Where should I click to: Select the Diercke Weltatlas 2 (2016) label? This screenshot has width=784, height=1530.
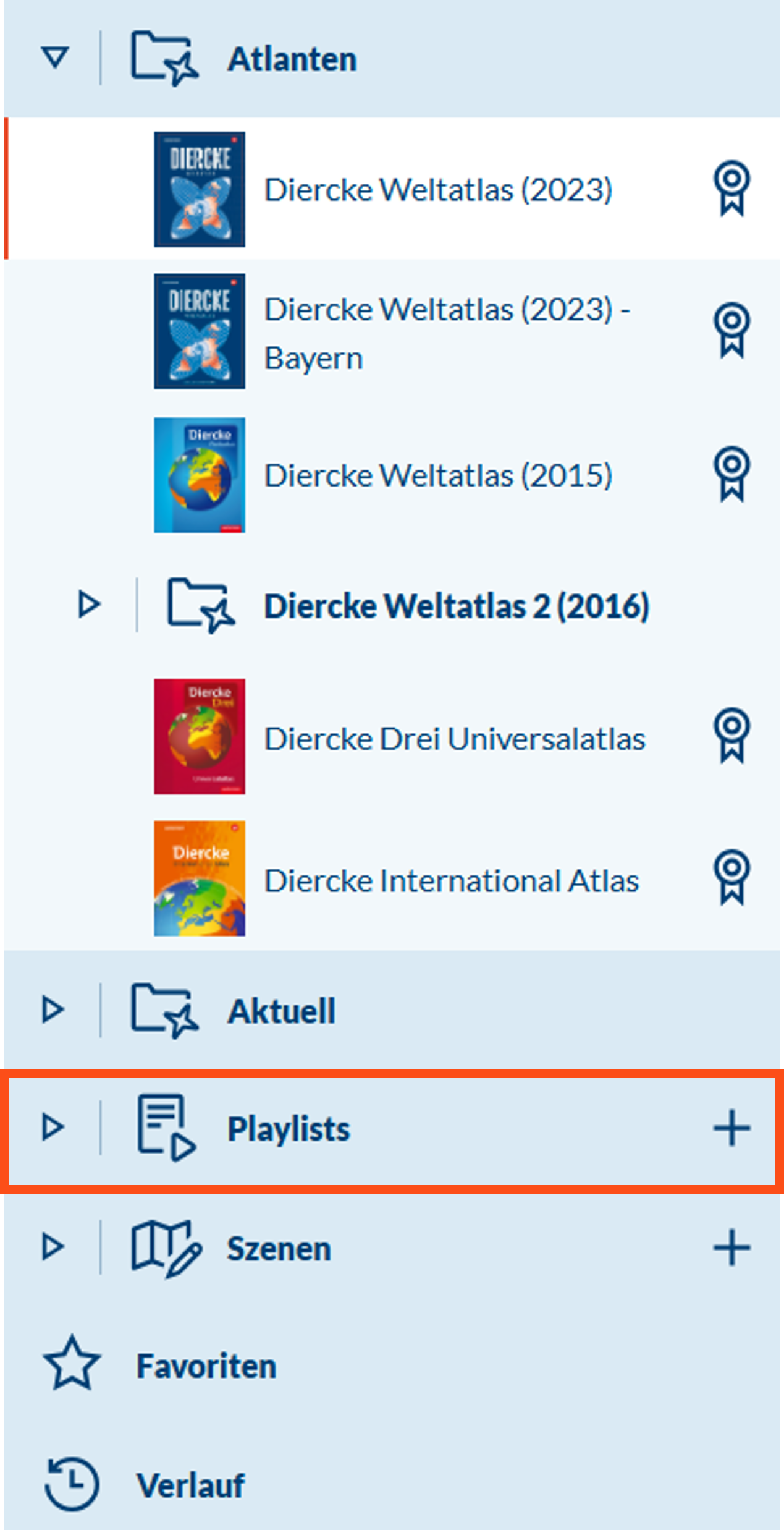(x=457, y=606)
